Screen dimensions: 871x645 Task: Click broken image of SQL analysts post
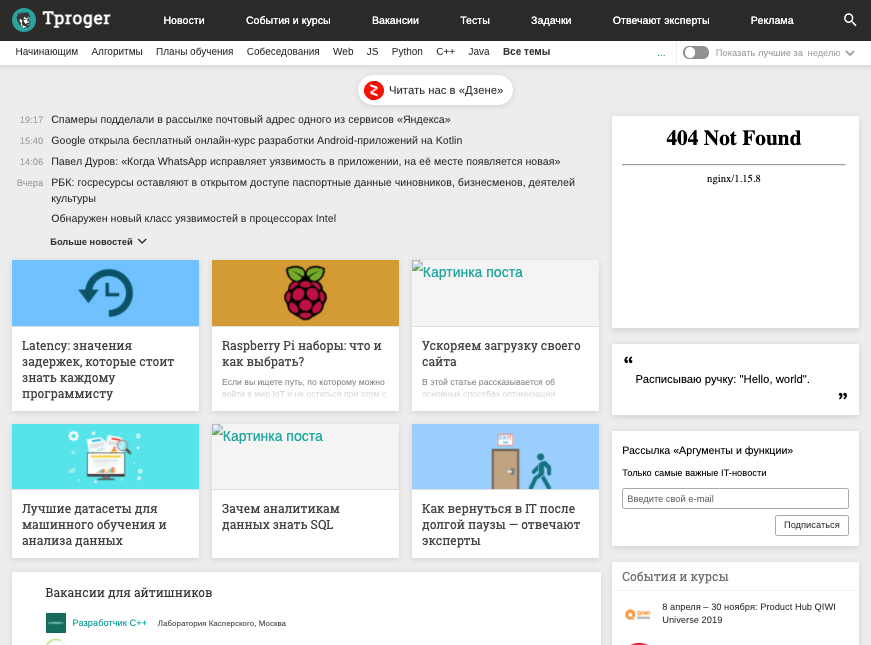coord(305,457)
